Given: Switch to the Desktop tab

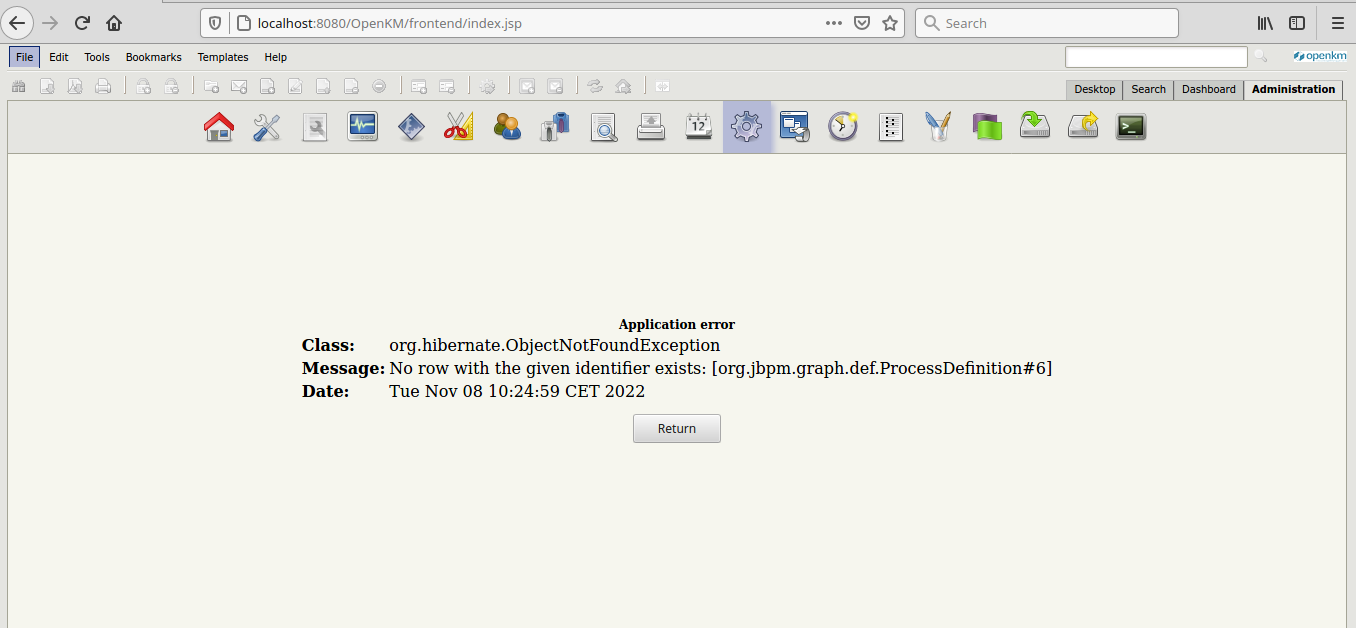Looking at the screenshot, I should 1094,89.
